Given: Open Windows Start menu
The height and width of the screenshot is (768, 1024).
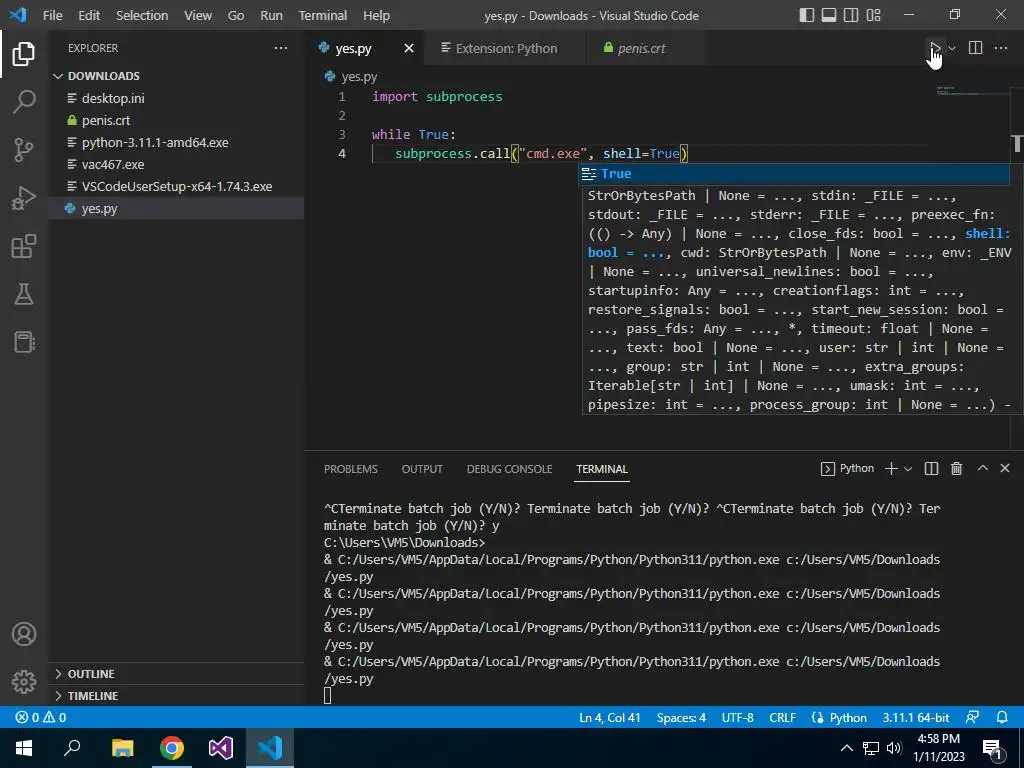Looking at the screenshot, I should coord(24,748).
